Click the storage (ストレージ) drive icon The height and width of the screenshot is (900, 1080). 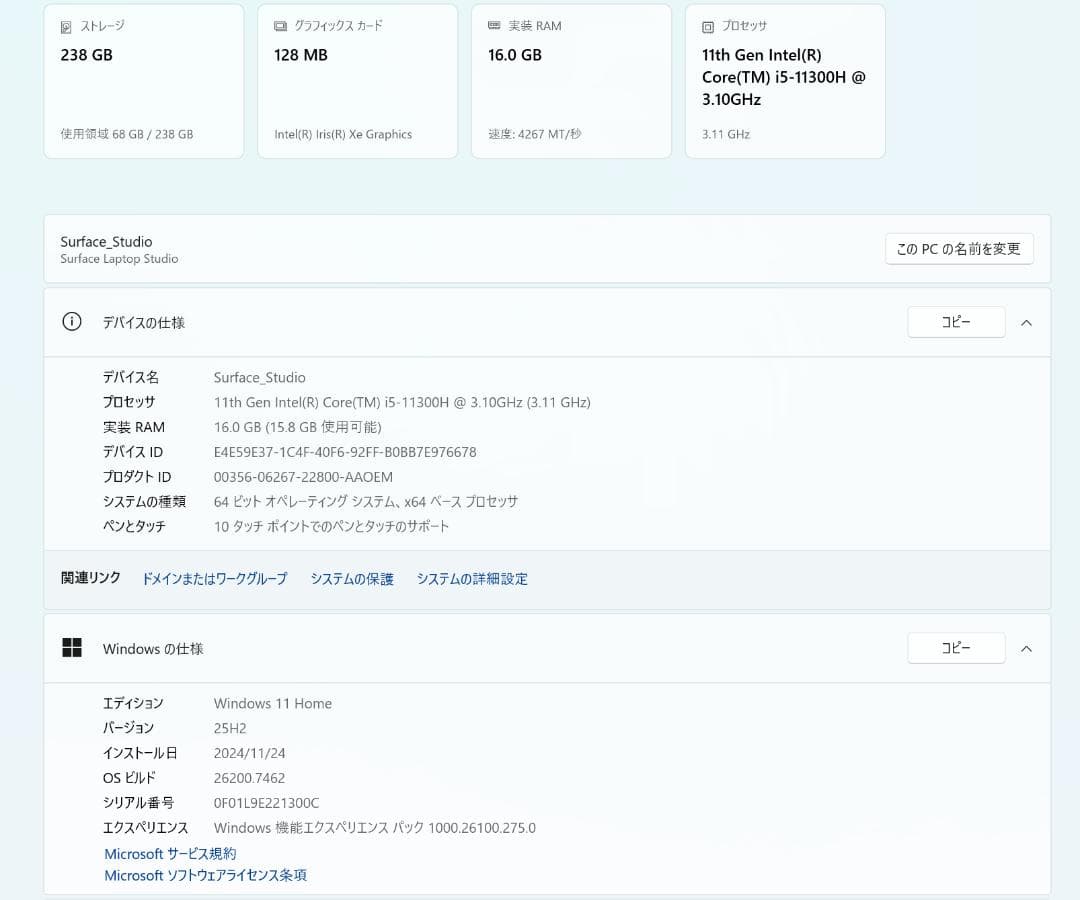tap(66, 26)
